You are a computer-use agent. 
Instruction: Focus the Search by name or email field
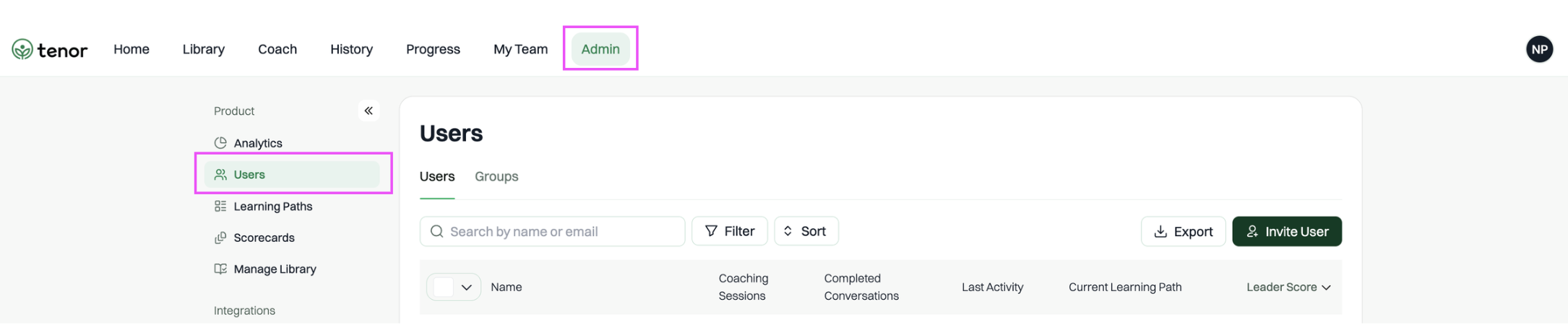coord(552,231)
